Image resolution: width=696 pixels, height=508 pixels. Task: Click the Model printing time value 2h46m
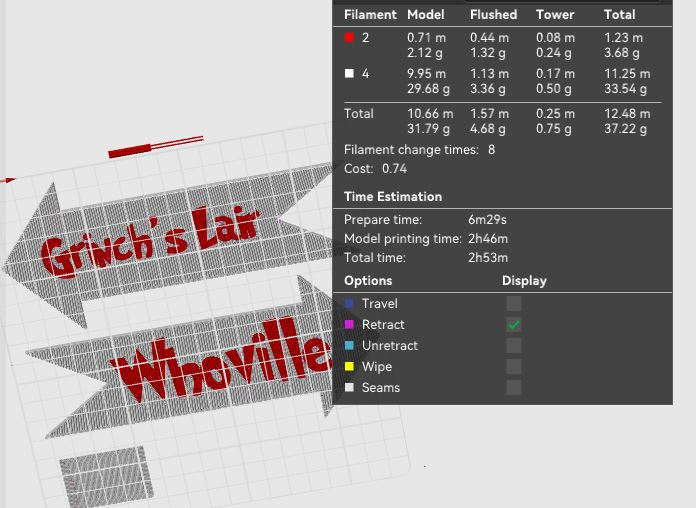[x=488, y=239]
